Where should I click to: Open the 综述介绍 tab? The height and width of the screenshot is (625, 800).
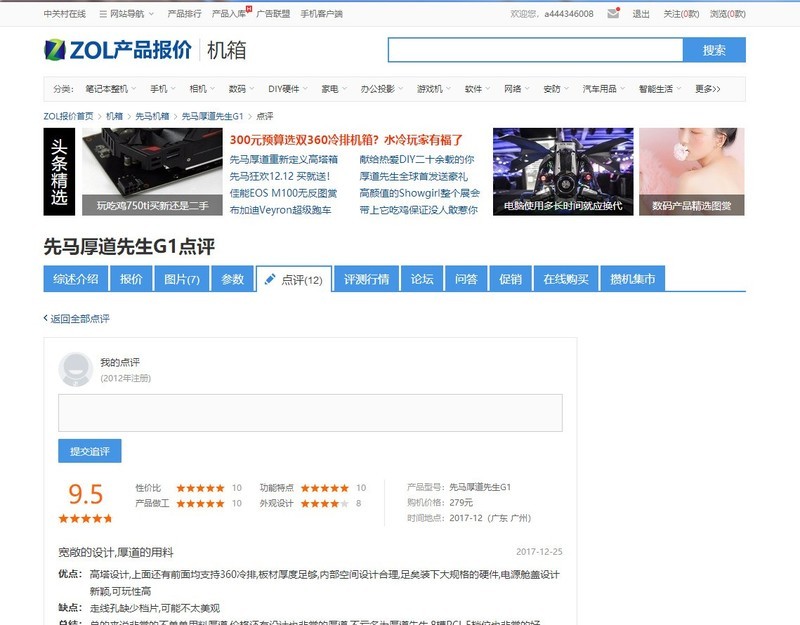(76, 279)
